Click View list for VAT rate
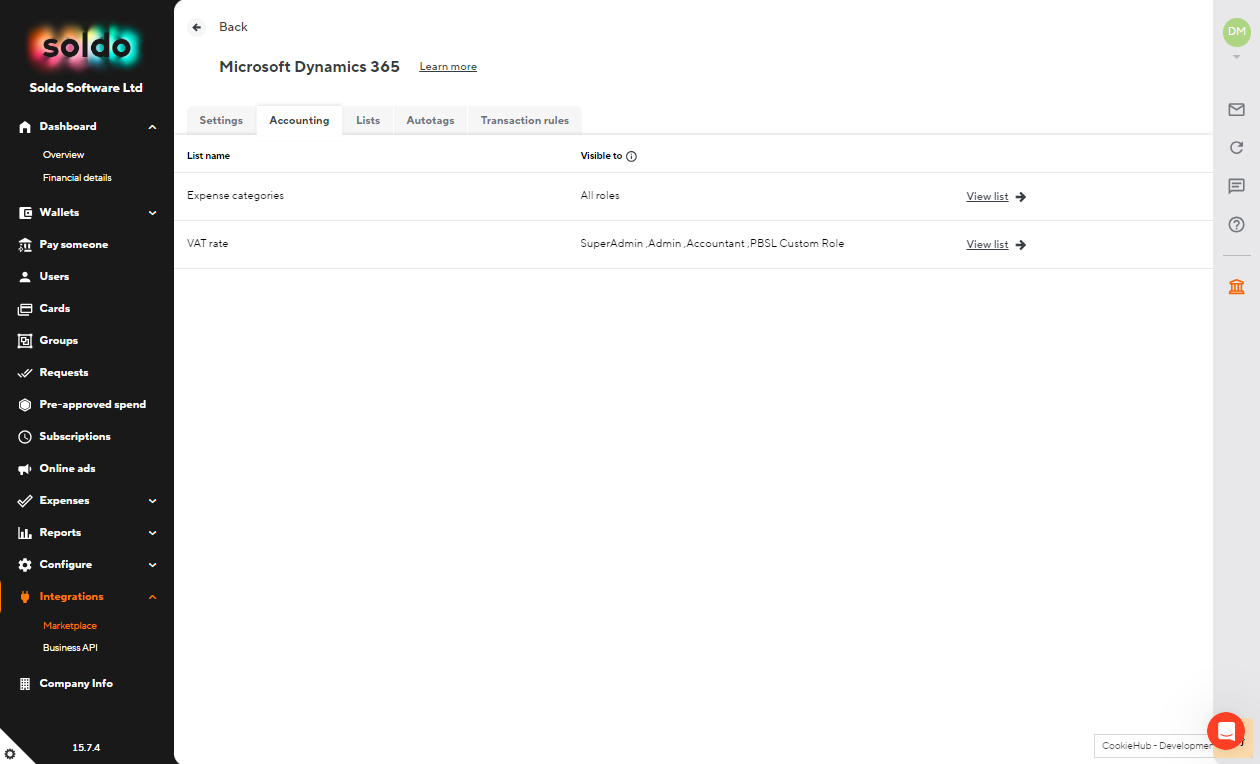This screenshot has width=1260, height=764. pyautogui.click(x=987, y=245)
